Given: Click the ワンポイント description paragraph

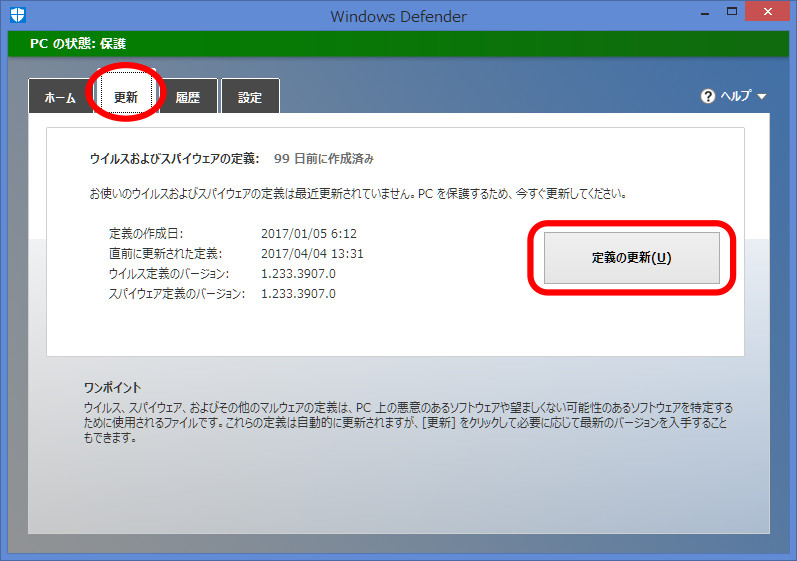Looking at the screenshot, I should 408,422.
